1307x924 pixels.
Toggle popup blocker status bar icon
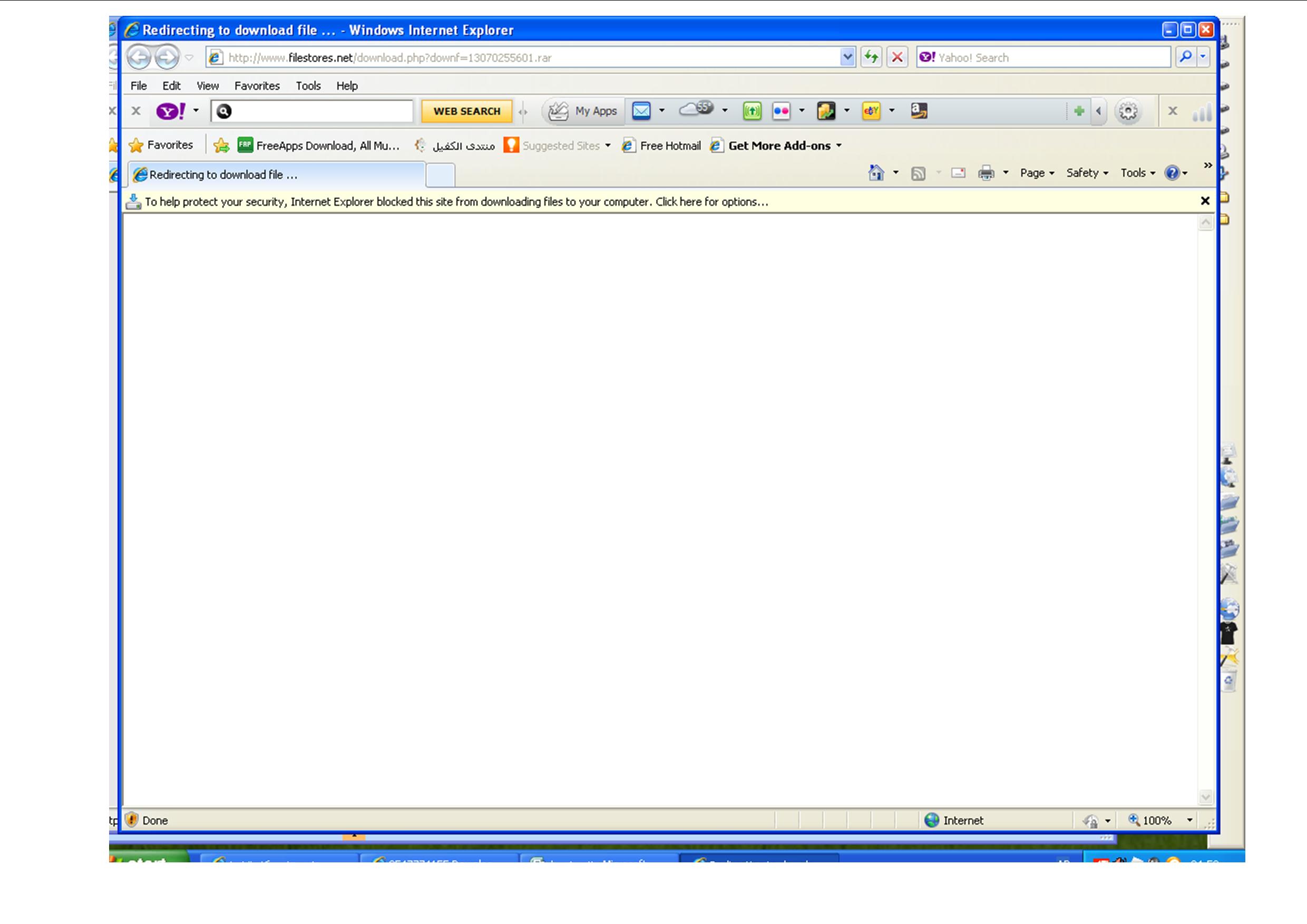pos(1091,820)
